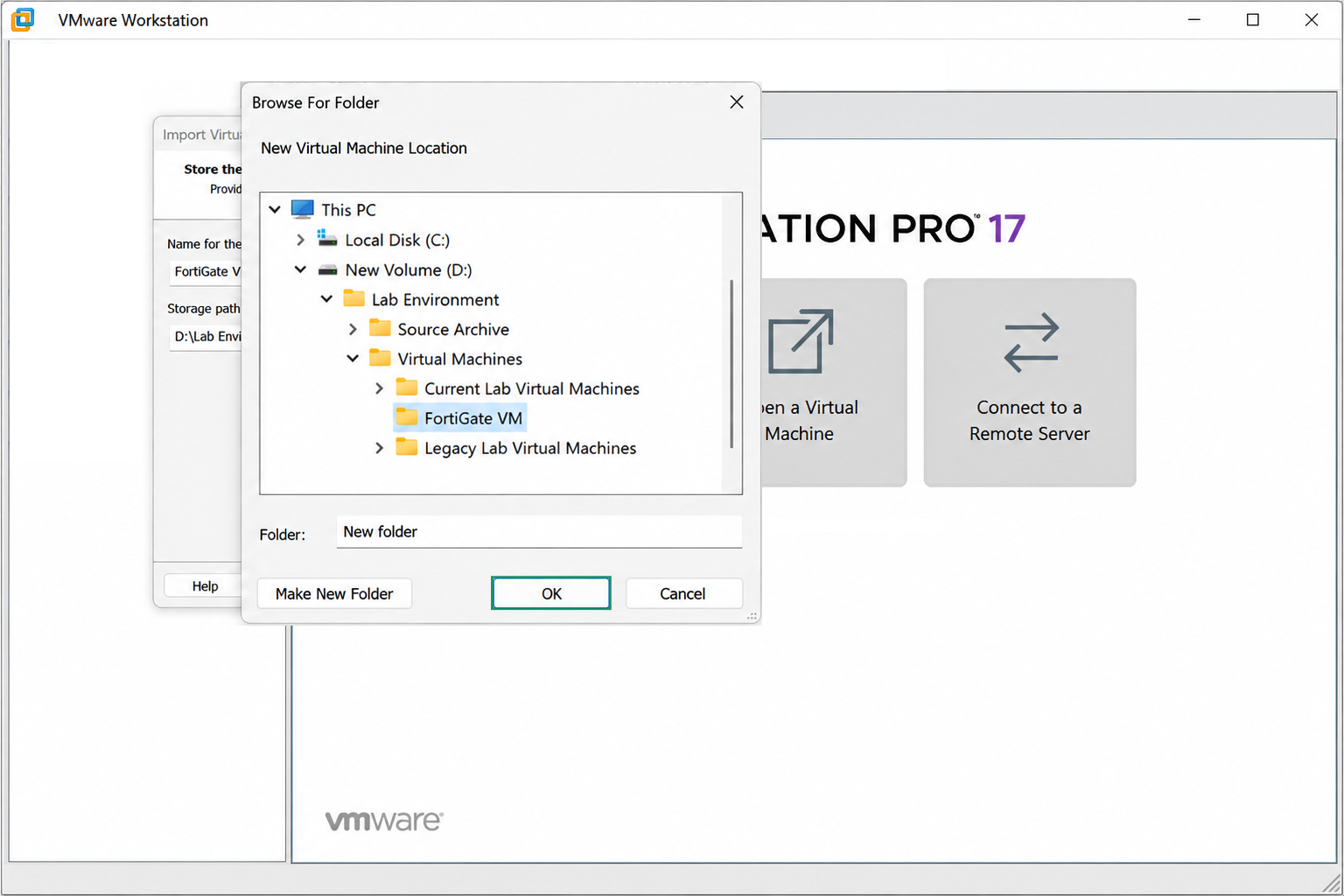Expand the Source Archive folder

pos(353,329)
